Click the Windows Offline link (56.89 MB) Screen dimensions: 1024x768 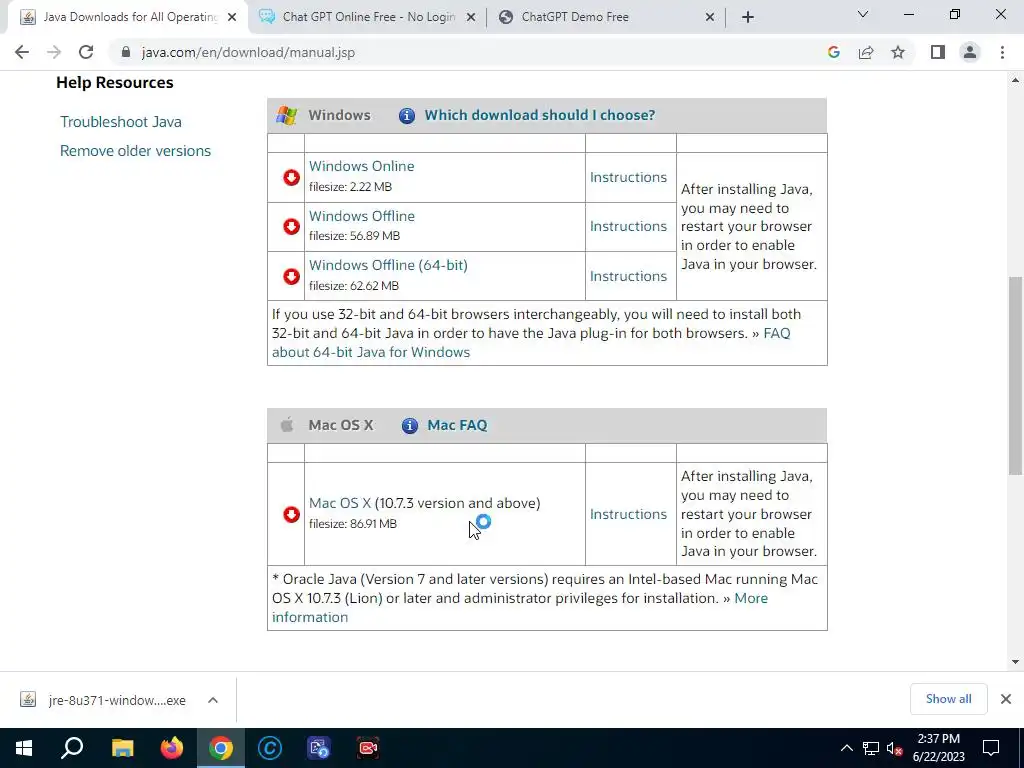click(x=361, y=216)
